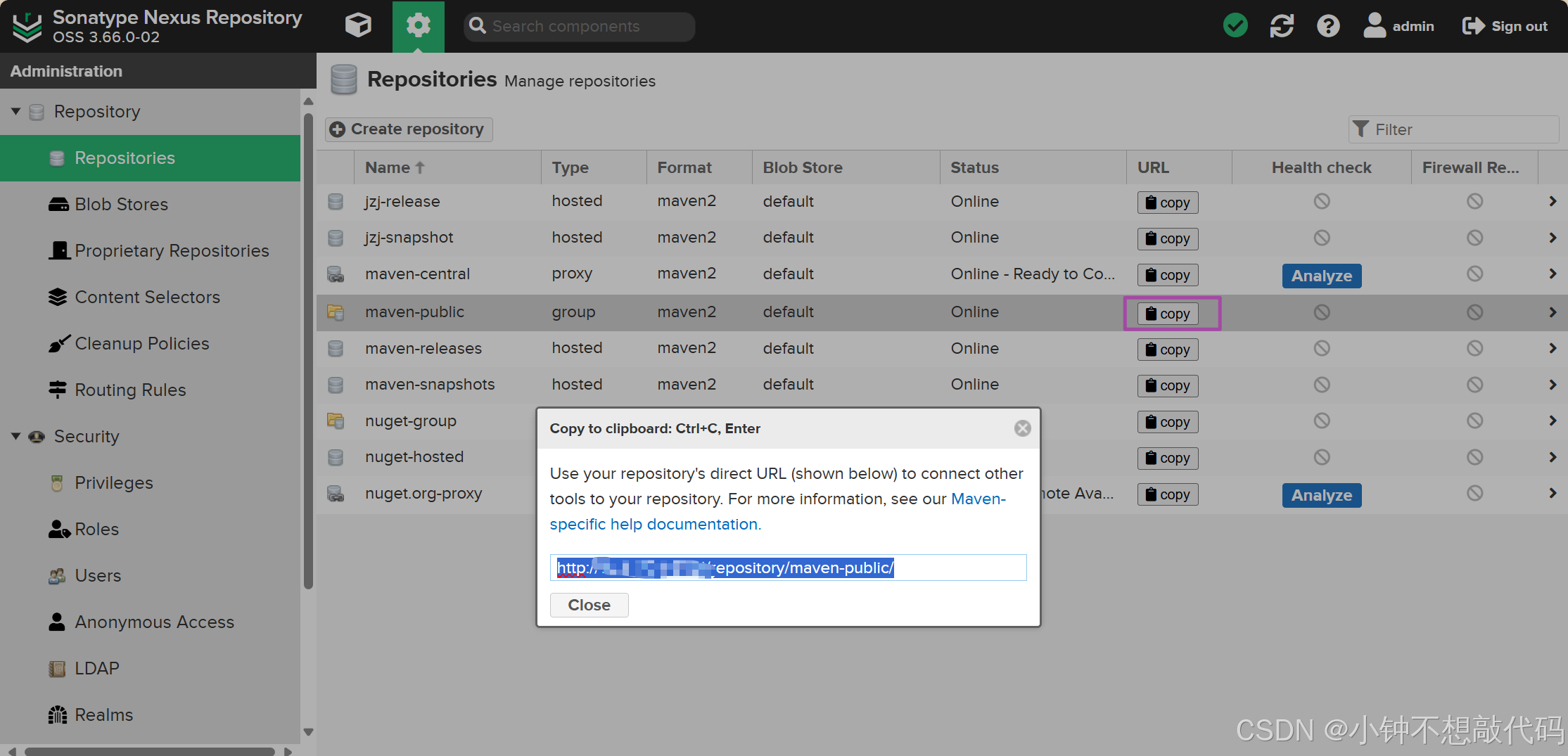
Task: Click the Close button in dialog
Action: (589, 605)
